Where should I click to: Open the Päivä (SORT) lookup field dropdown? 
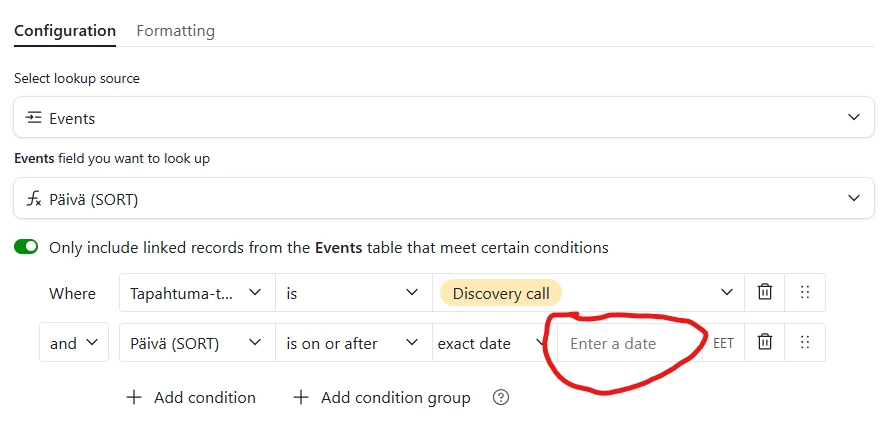click(444, 198)
